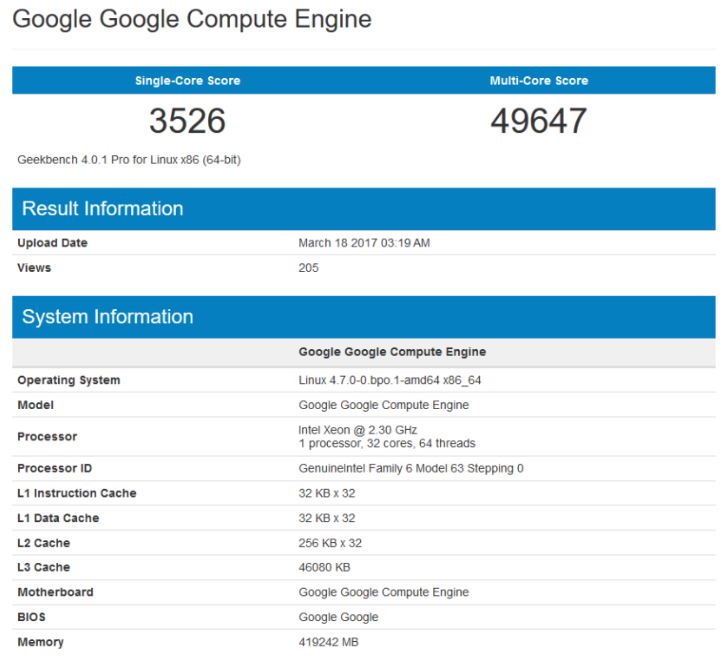Click the Views label
This screenshot has height=658, width=726.
click(34, 268)
